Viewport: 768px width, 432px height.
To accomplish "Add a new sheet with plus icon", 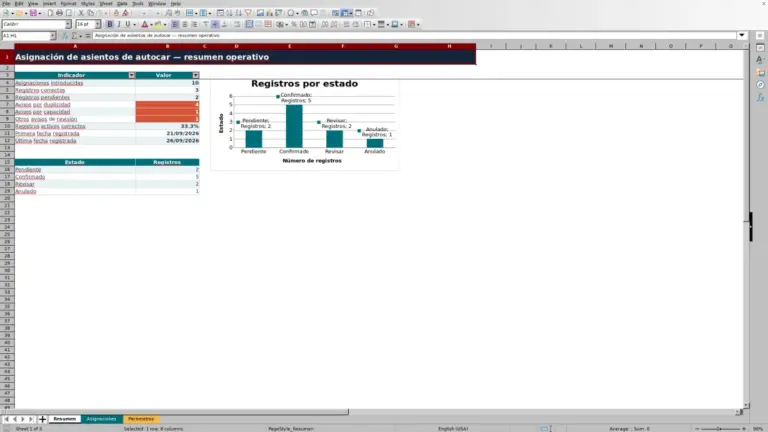I will pos(42,419).
